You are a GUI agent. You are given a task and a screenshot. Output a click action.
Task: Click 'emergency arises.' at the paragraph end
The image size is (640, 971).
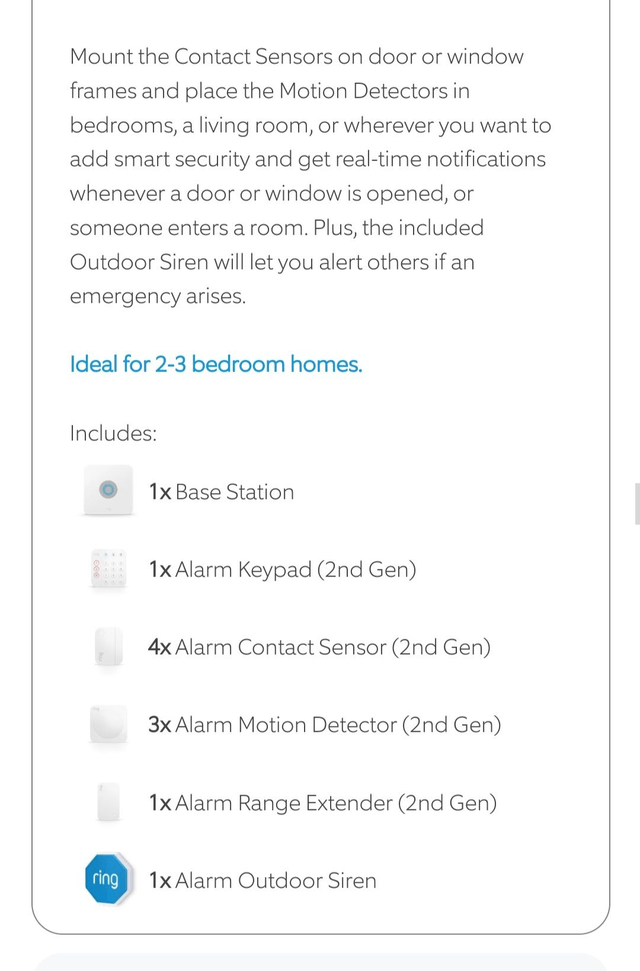pyautogui.click(x=157, y=296)
